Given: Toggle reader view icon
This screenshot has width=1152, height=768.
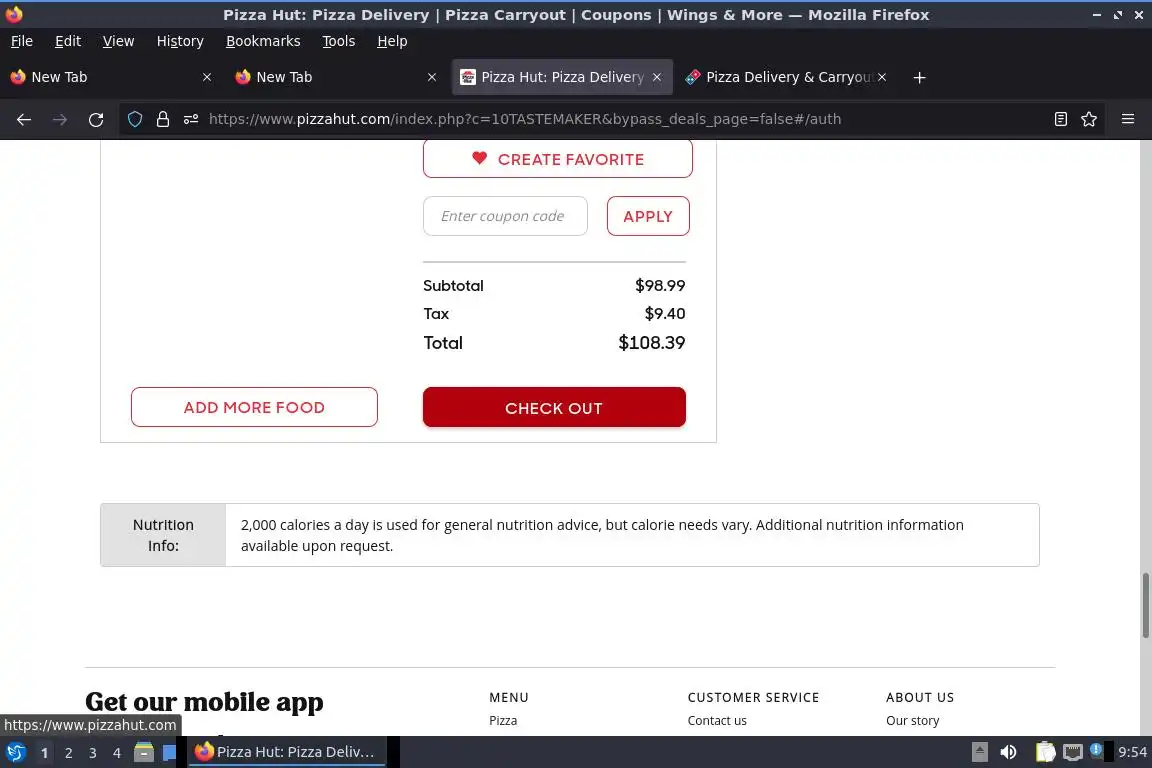Looking at the screenshot, I should [1060, 119].
